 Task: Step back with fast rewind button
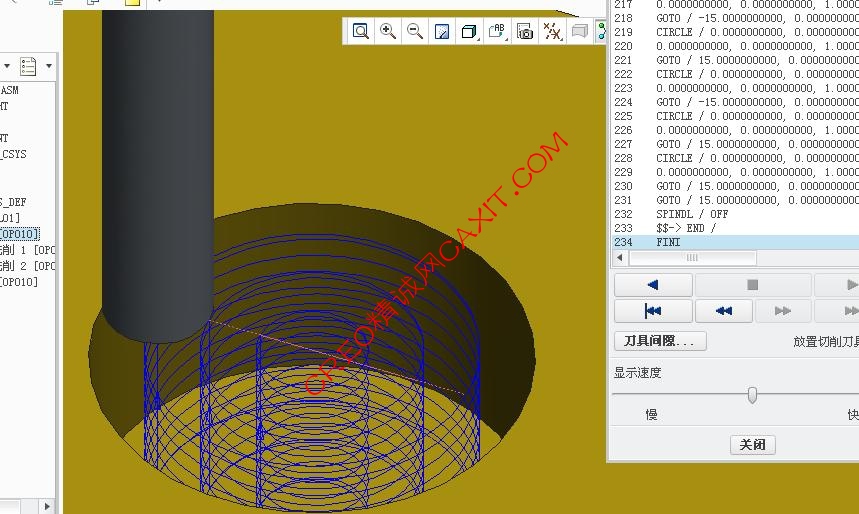coord(724,311)
